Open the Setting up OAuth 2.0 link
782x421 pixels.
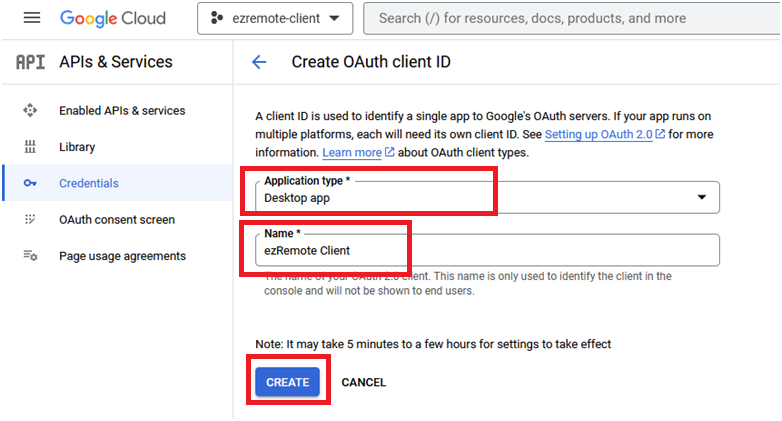598,134
